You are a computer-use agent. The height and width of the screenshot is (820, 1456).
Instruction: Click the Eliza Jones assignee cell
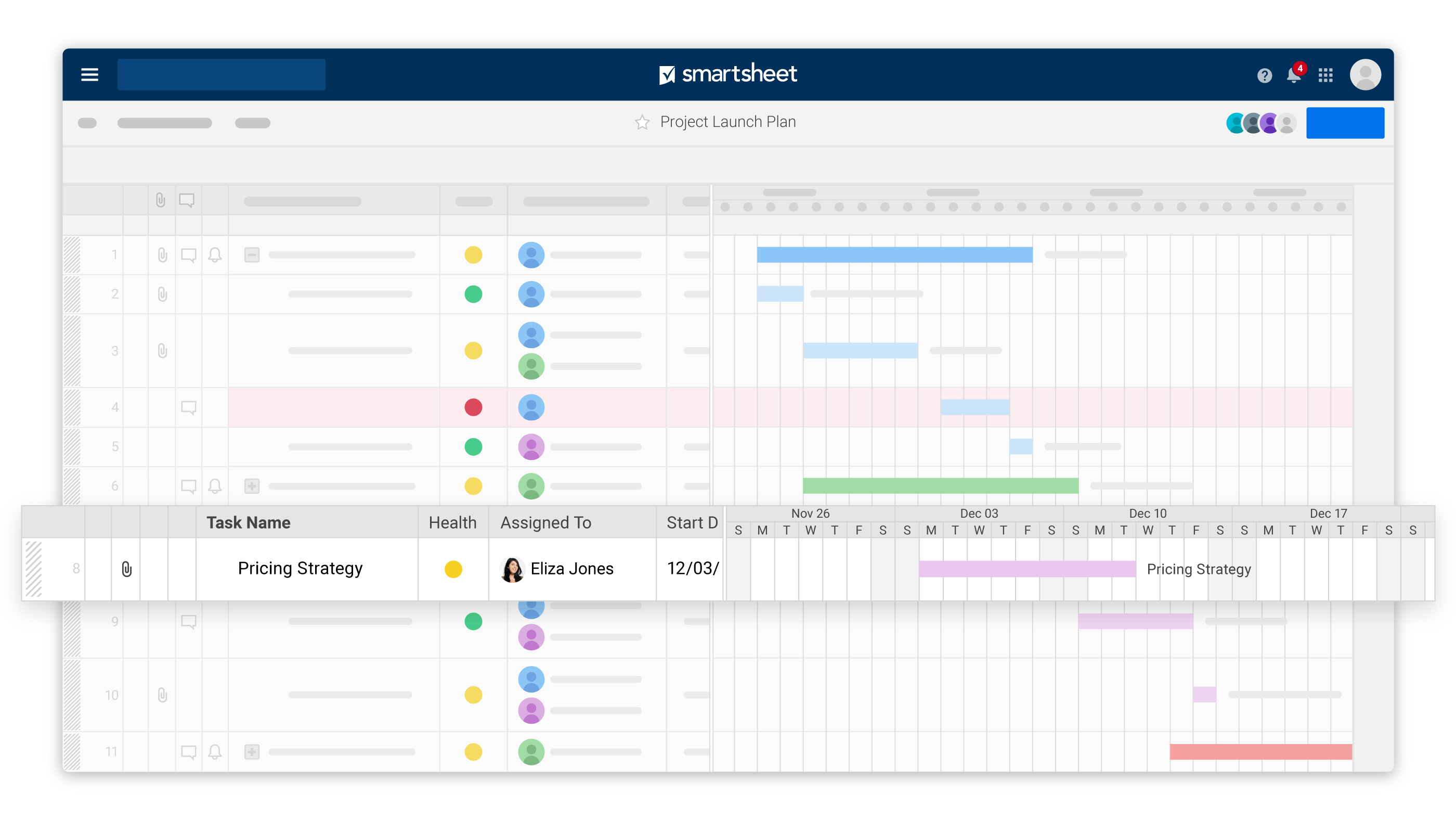[x=571, y=568]
